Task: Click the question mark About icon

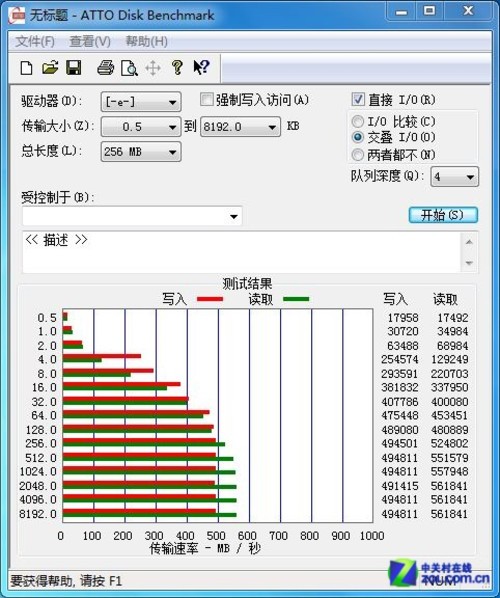Action: [177, 68]
